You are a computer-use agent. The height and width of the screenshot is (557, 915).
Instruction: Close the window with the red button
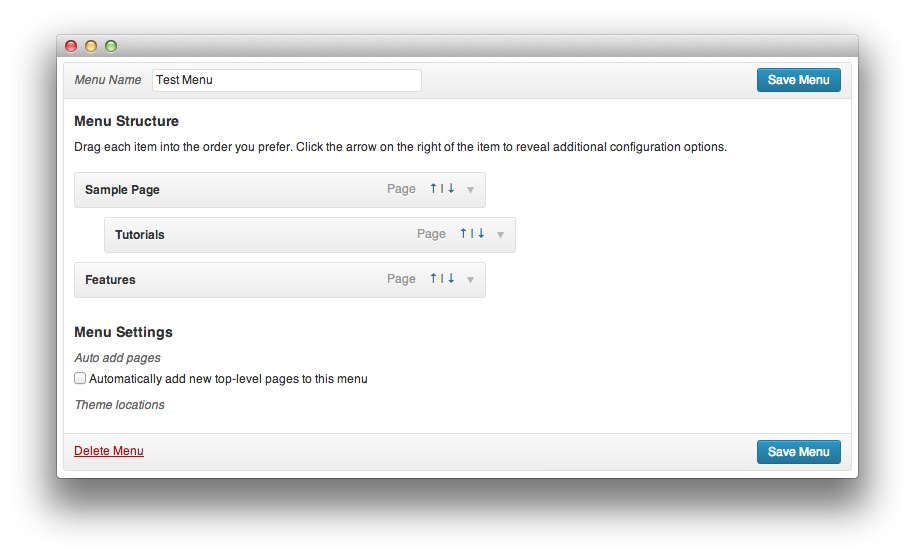point(71,46)
